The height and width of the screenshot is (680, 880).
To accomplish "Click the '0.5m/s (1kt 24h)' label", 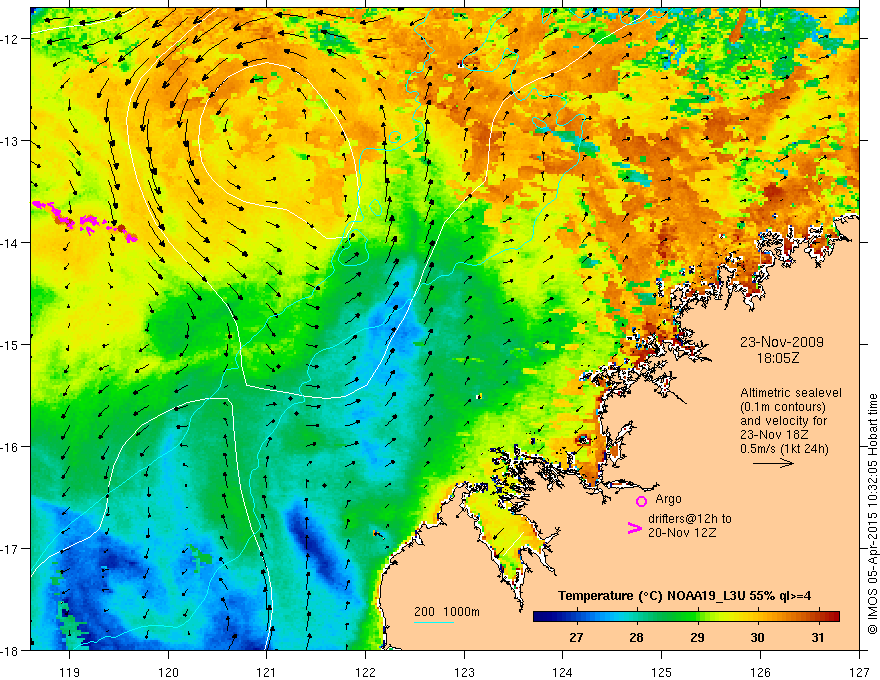I will tap(784, 449).
